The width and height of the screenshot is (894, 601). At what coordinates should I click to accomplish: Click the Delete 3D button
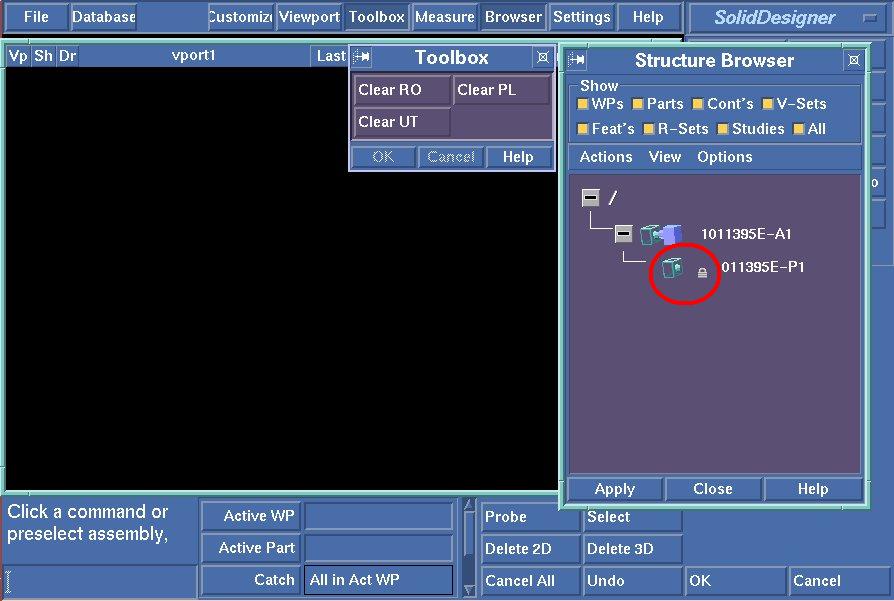tap(633, 549)
